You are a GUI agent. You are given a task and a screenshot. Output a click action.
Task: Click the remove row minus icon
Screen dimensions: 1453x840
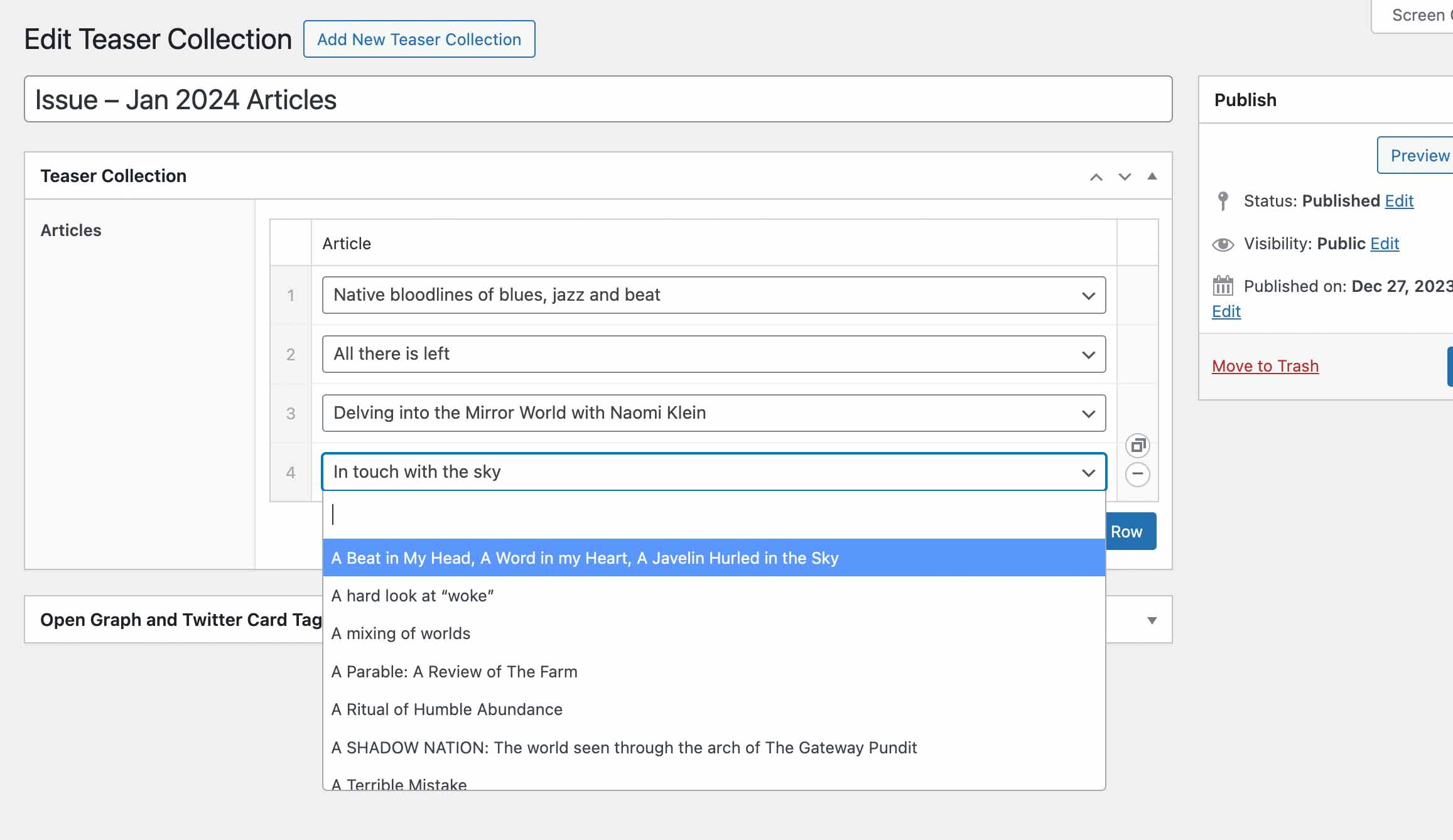coord(1137,474)
